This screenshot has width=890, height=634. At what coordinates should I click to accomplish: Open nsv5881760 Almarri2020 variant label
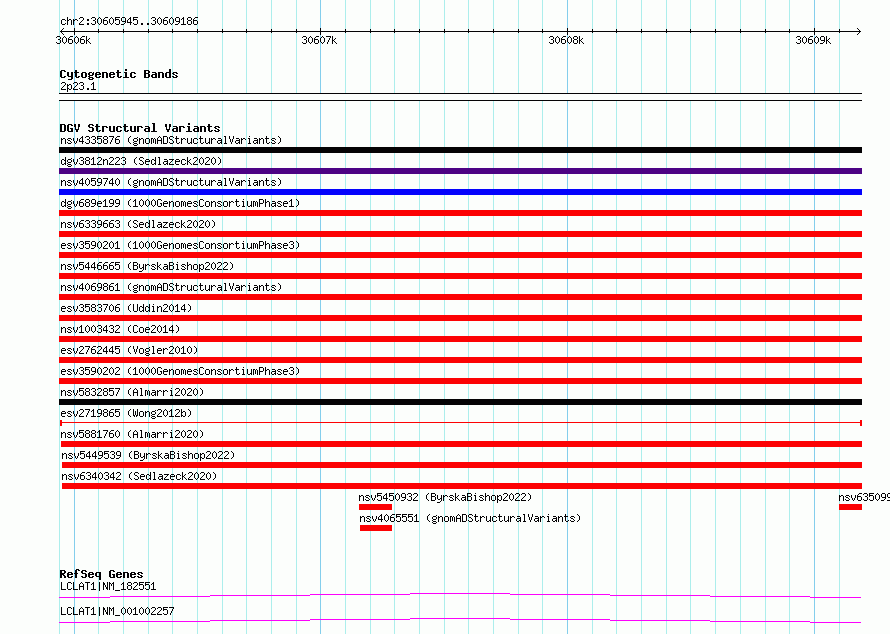(132, 434)
